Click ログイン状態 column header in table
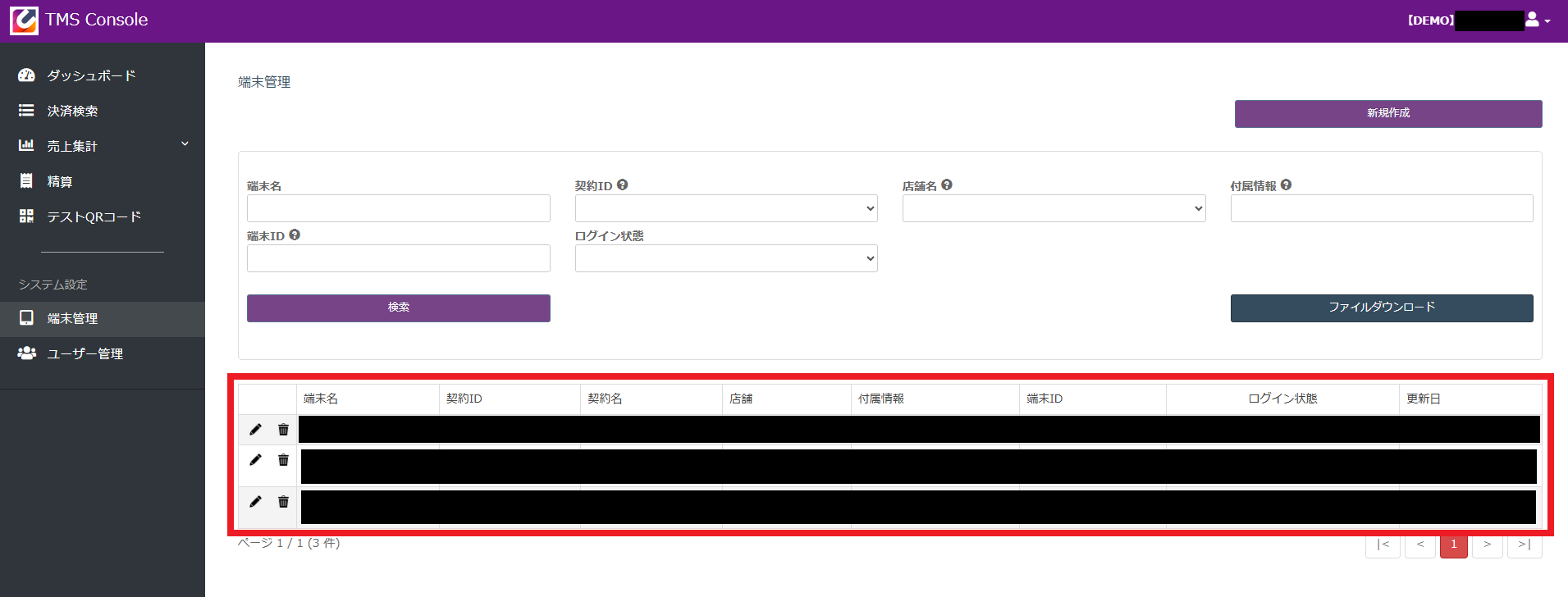Image resolution: width=1568 pixels, height=597 pixels. click(x=1282, y=399)
